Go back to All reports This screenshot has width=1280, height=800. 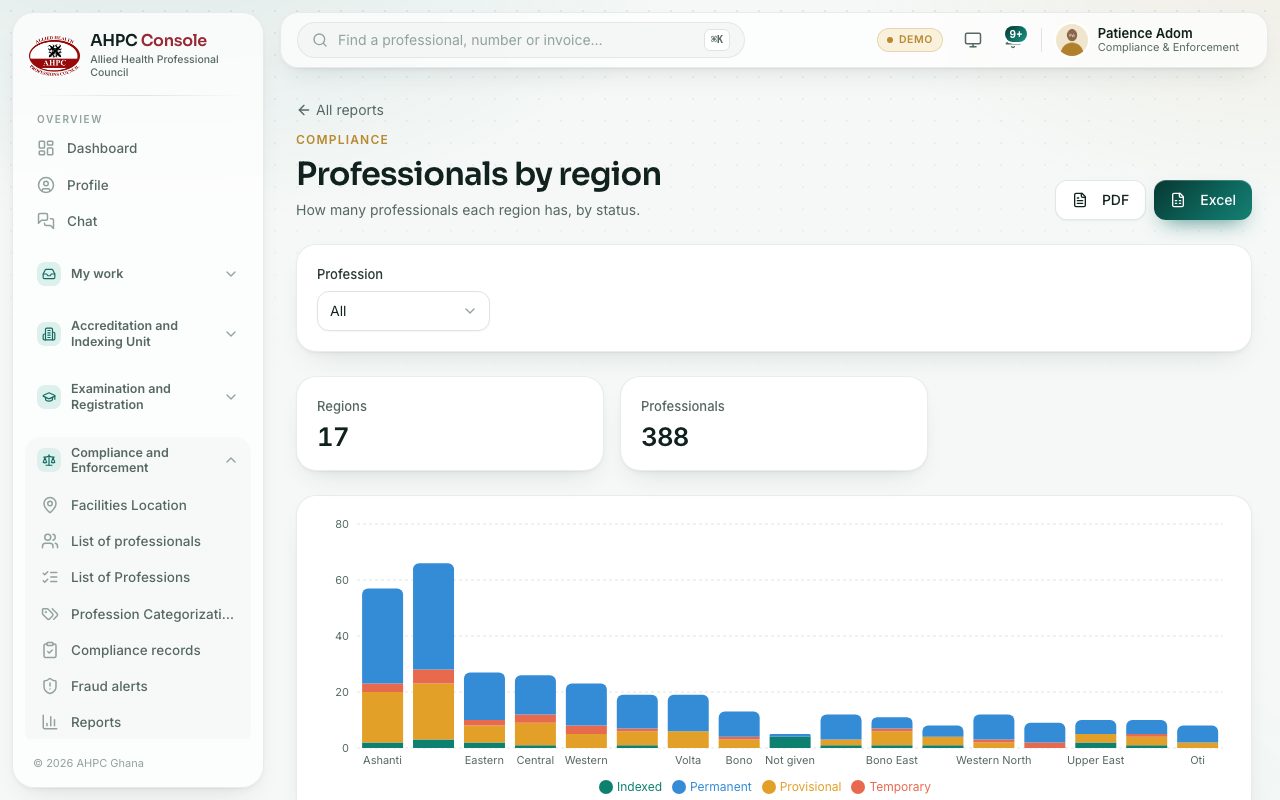click(x=340, y=110)
